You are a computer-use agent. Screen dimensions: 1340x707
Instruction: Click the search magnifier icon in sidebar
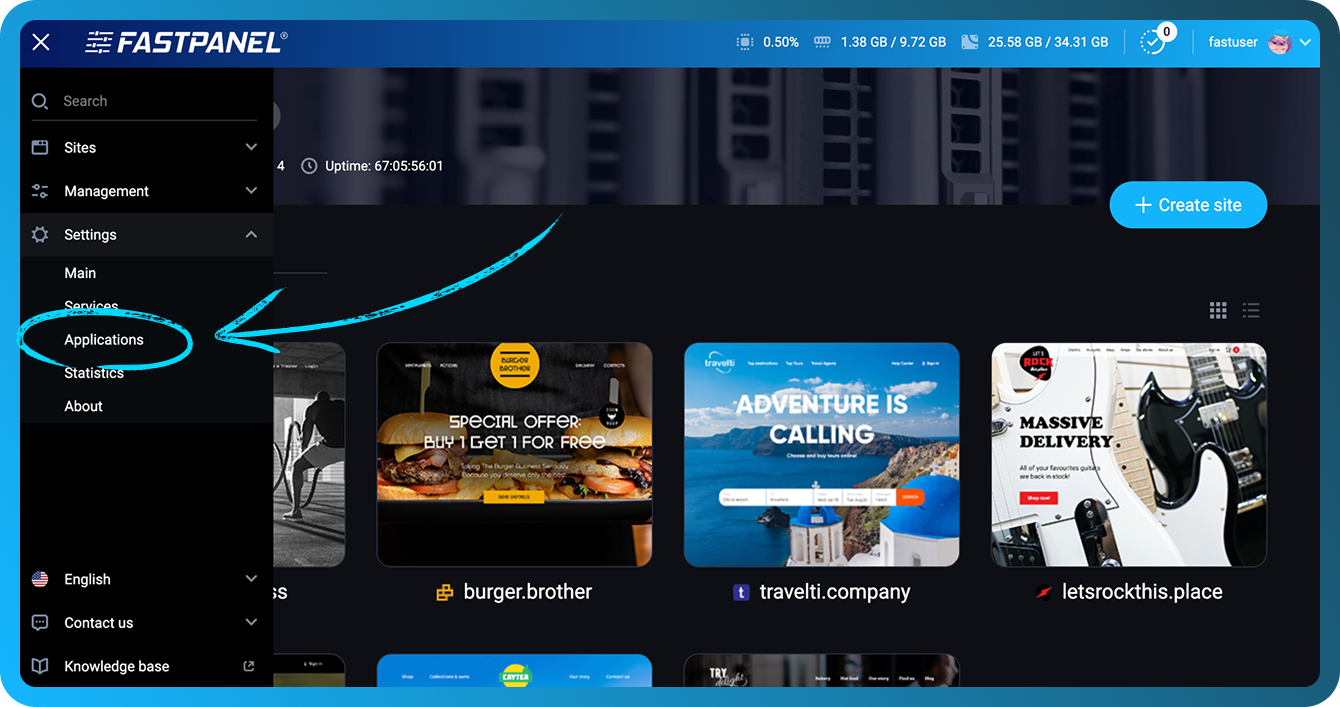[39, 101]
